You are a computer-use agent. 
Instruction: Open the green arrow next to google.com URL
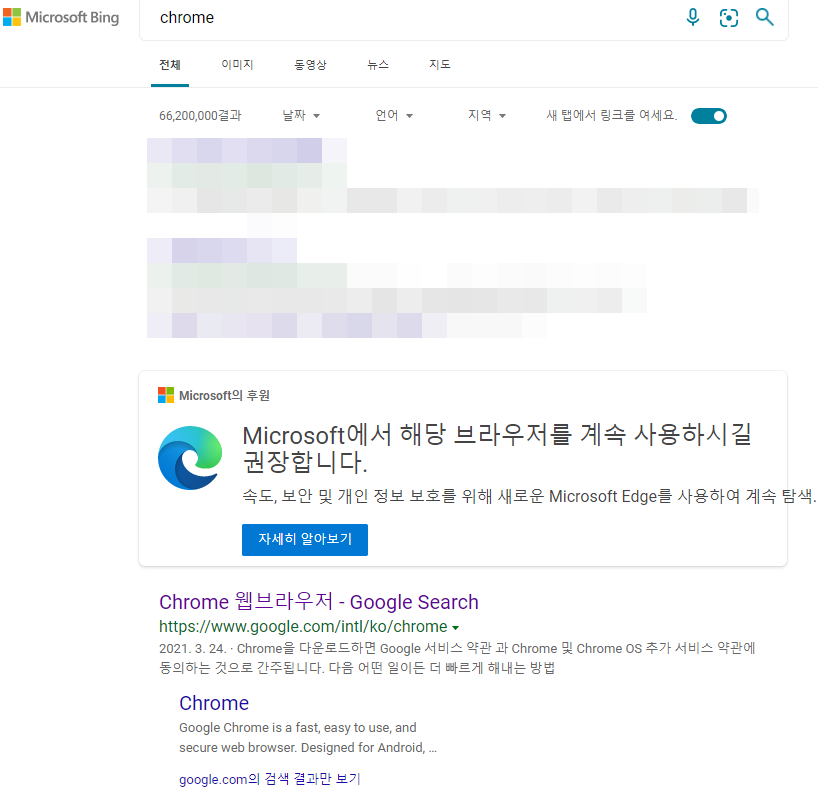pyautogui.click(x=455, y=628)
